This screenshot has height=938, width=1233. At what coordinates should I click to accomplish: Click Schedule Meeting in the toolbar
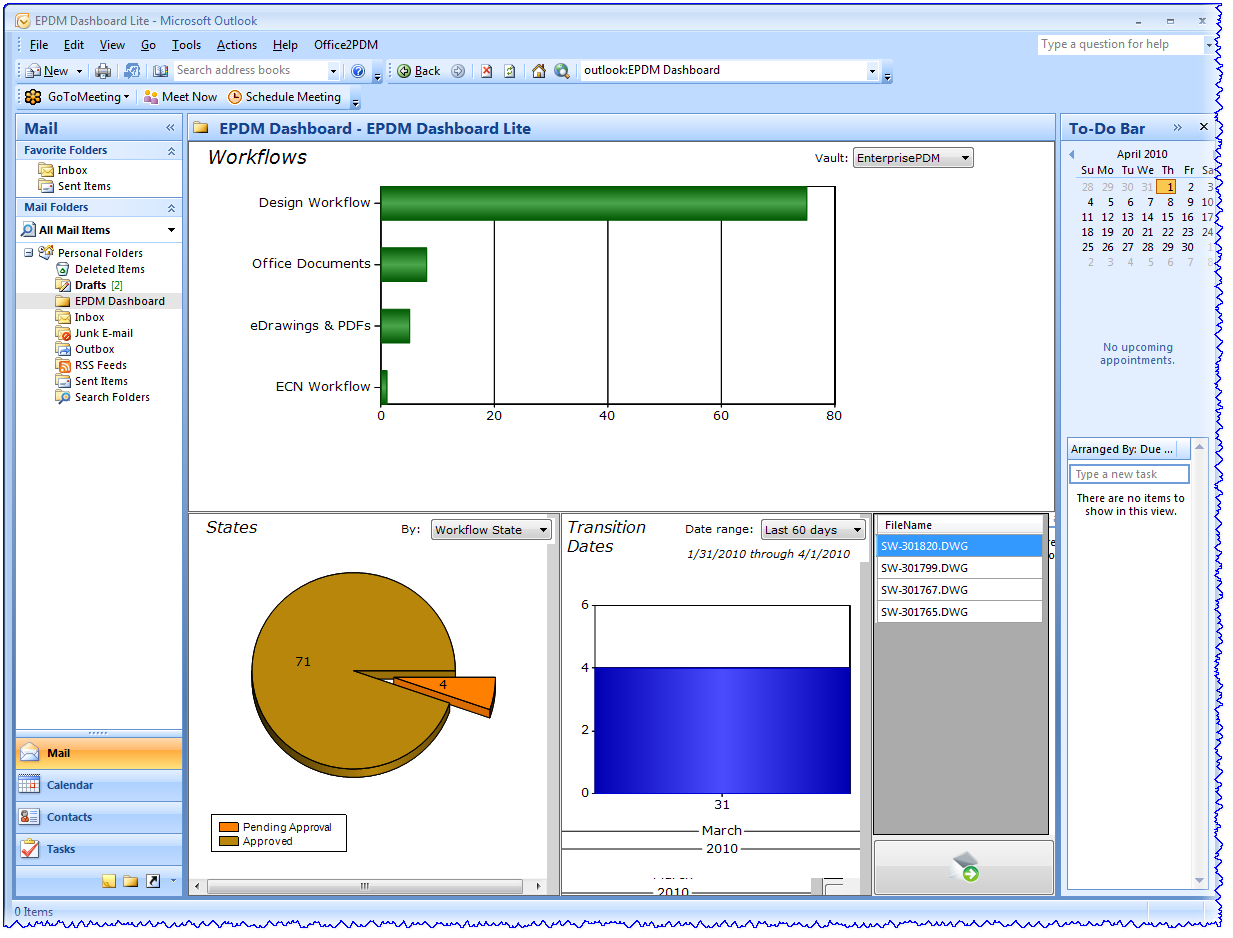(x=285, y=97)
